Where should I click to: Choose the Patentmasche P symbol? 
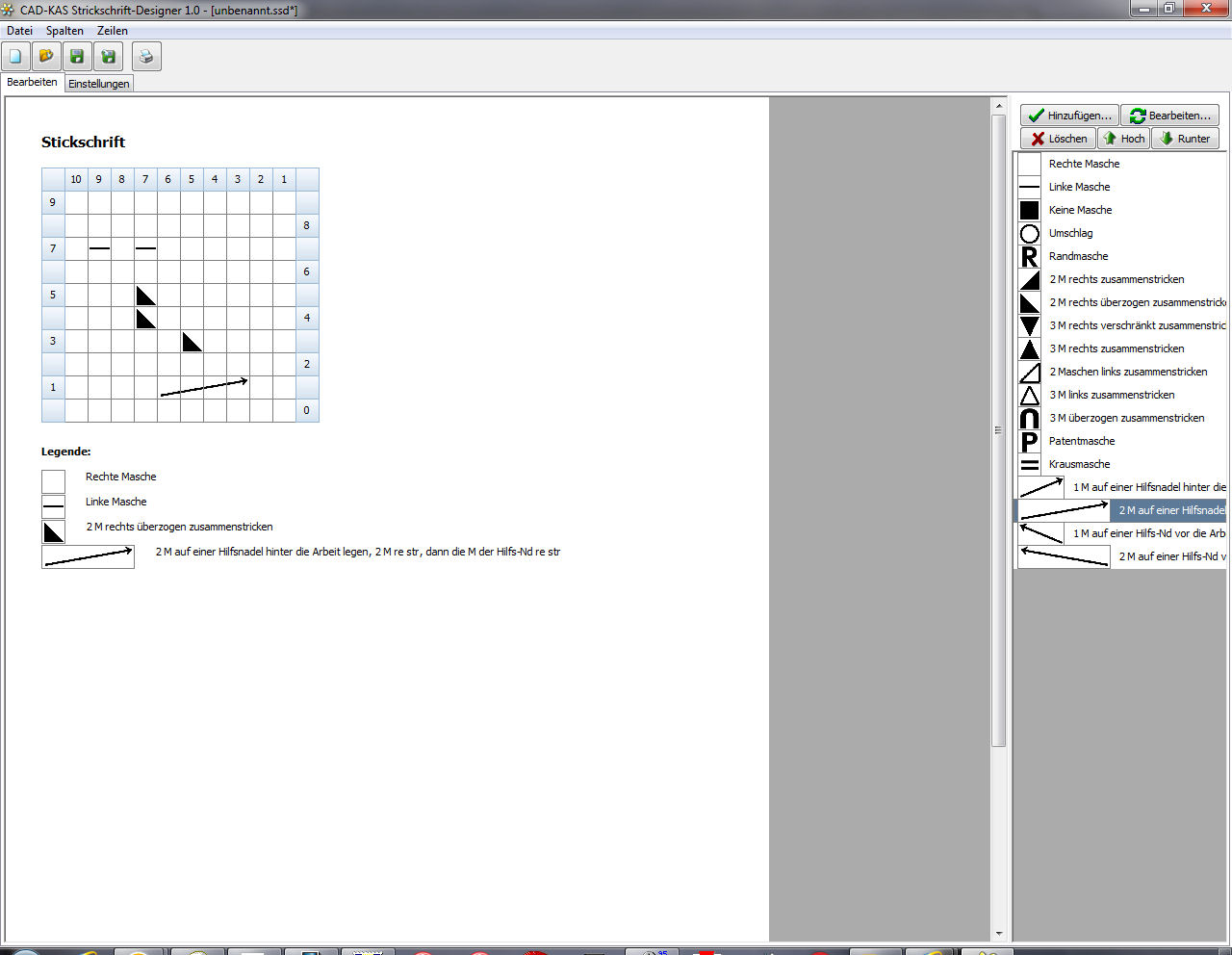point(1030,442)
